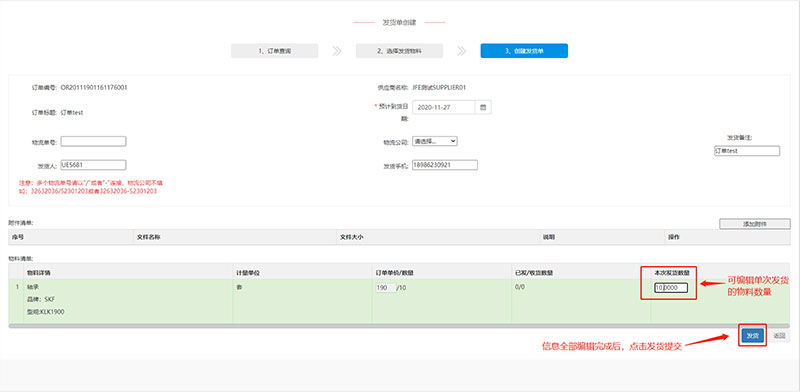Click the 添加附件 button
The height and width of the screenshot is (392, 800).
[x=755, y=224]
